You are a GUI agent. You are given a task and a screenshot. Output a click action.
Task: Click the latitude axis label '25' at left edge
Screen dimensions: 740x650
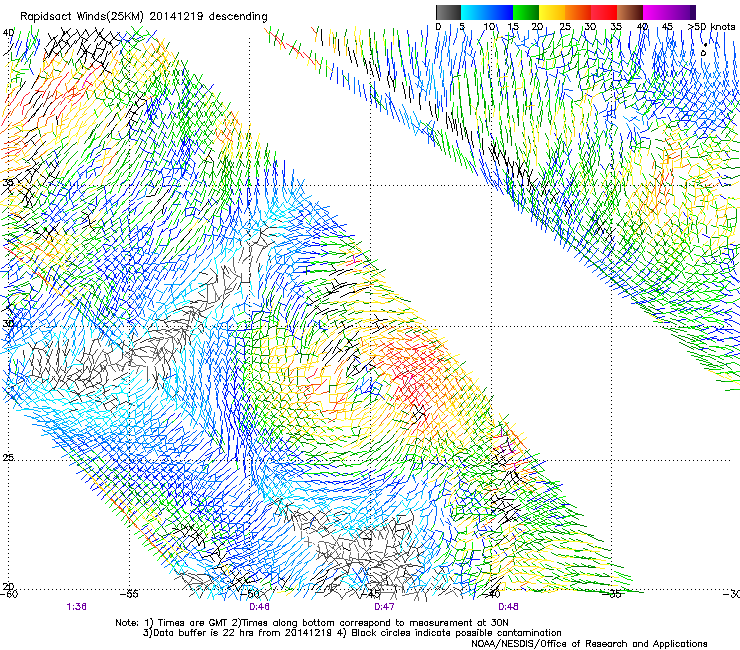8,457
